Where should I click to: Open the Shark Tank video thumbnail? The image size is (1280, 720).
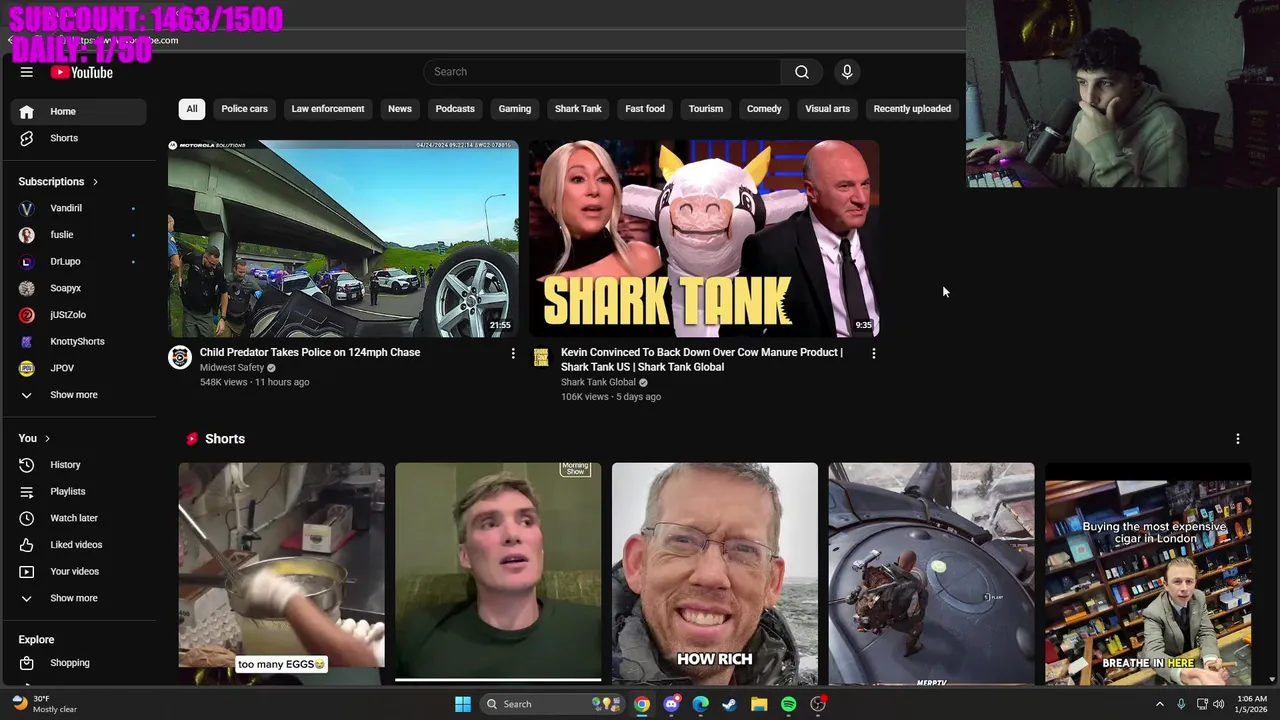704,238
